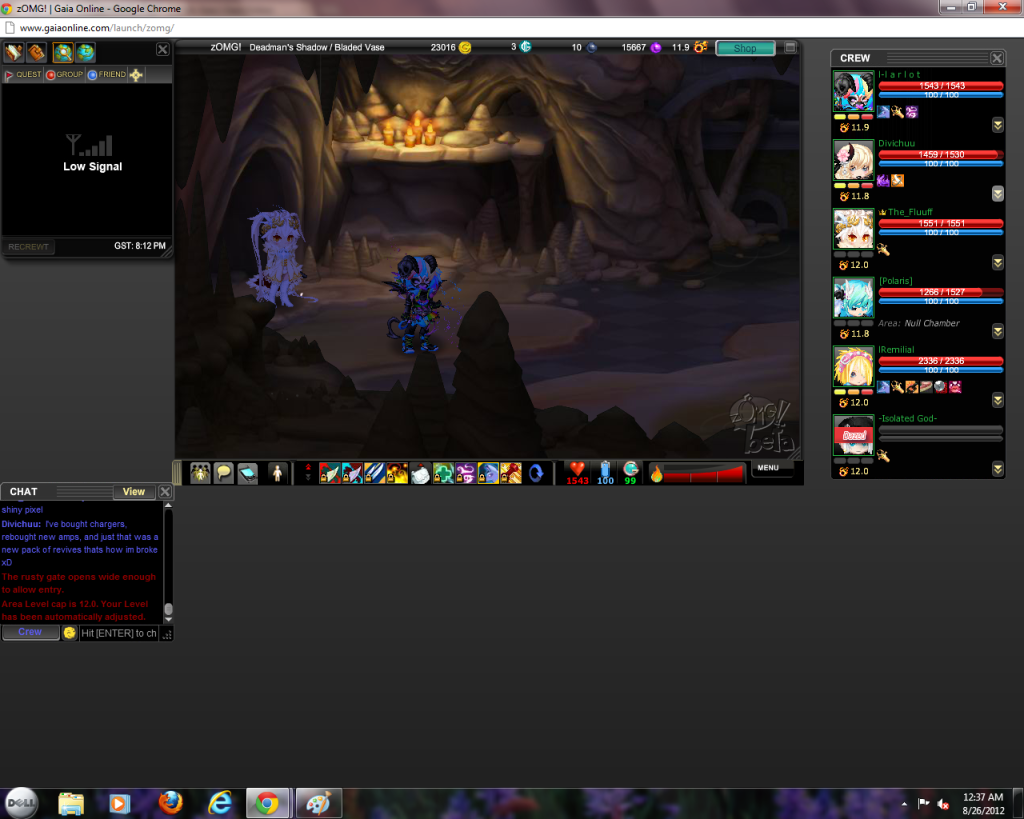1024x819 pixels.
Task: Toggle the FRIEND blue dot map filter
Action: pyautogui.click(x=106, y=74)
